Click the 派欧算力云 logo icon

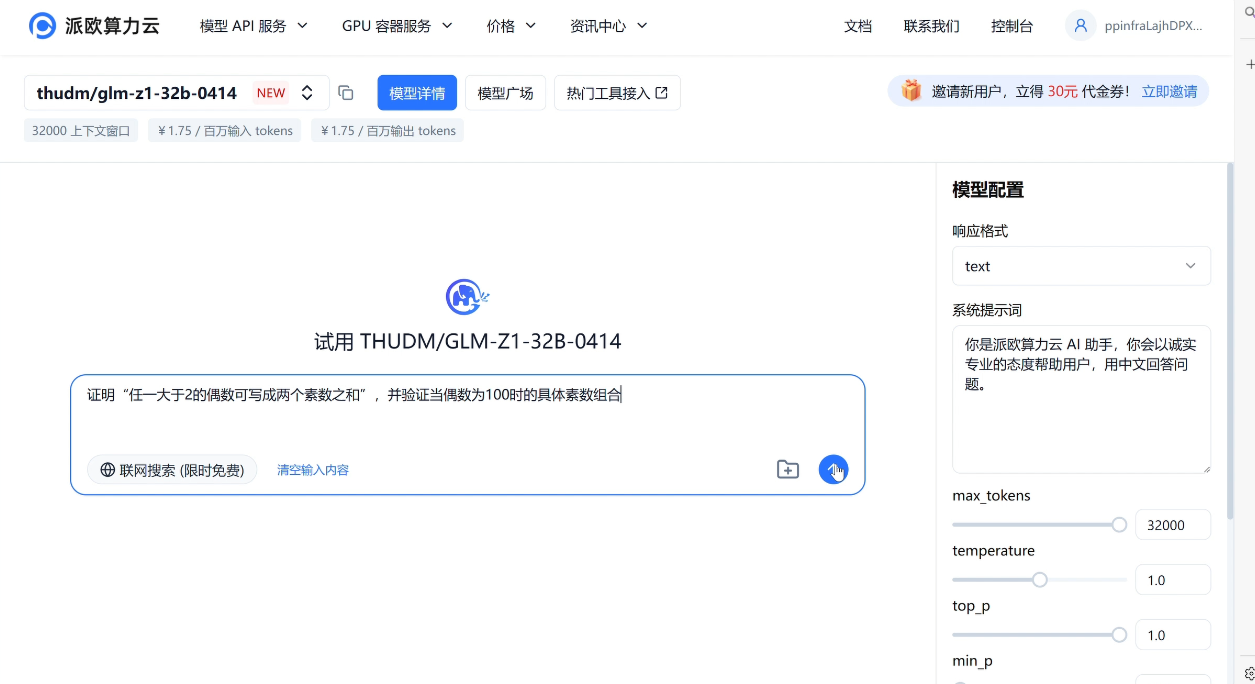pos(42,26)
